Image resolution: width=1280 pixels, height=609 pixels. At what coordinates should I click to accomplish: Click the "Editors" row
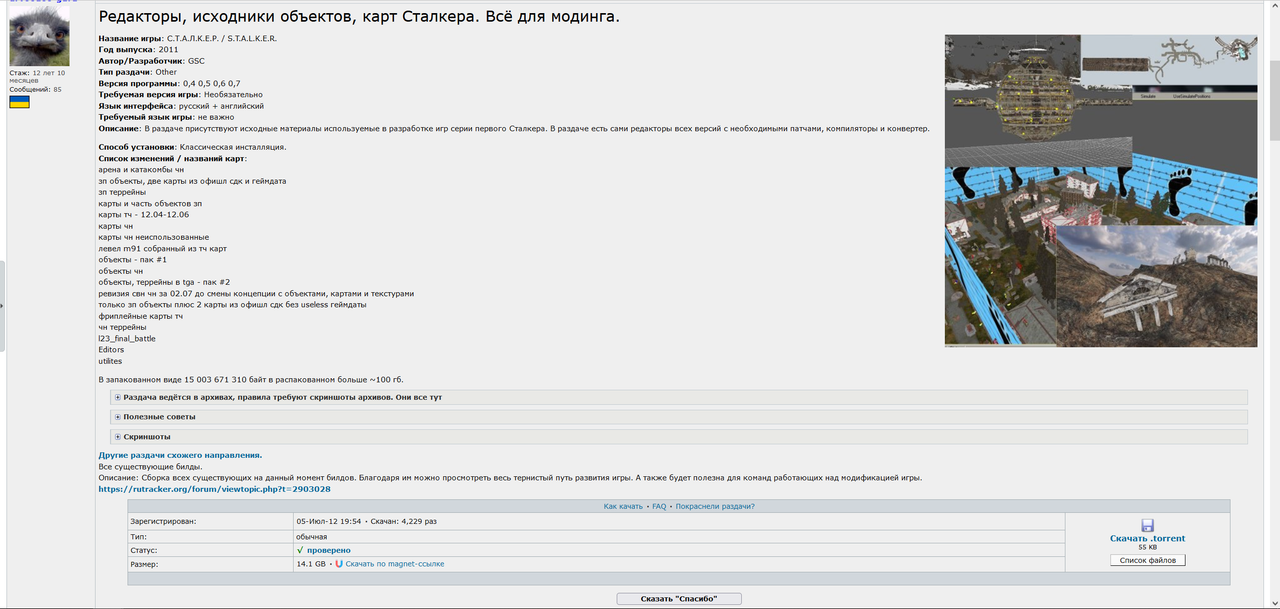pos(111,350)
